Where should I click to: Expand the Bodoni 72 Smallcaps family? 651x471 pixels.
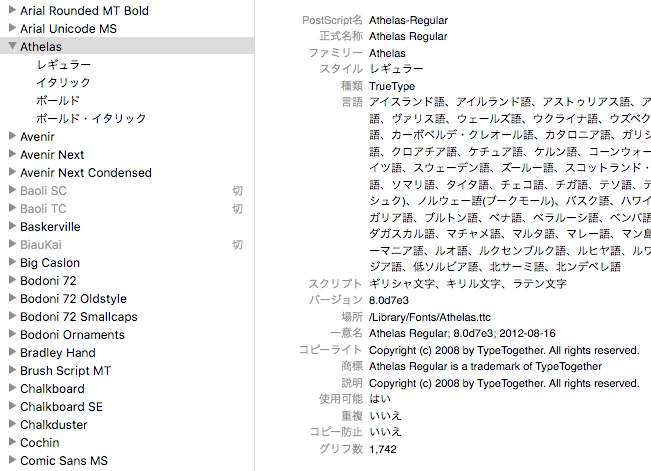pos(12,316)
